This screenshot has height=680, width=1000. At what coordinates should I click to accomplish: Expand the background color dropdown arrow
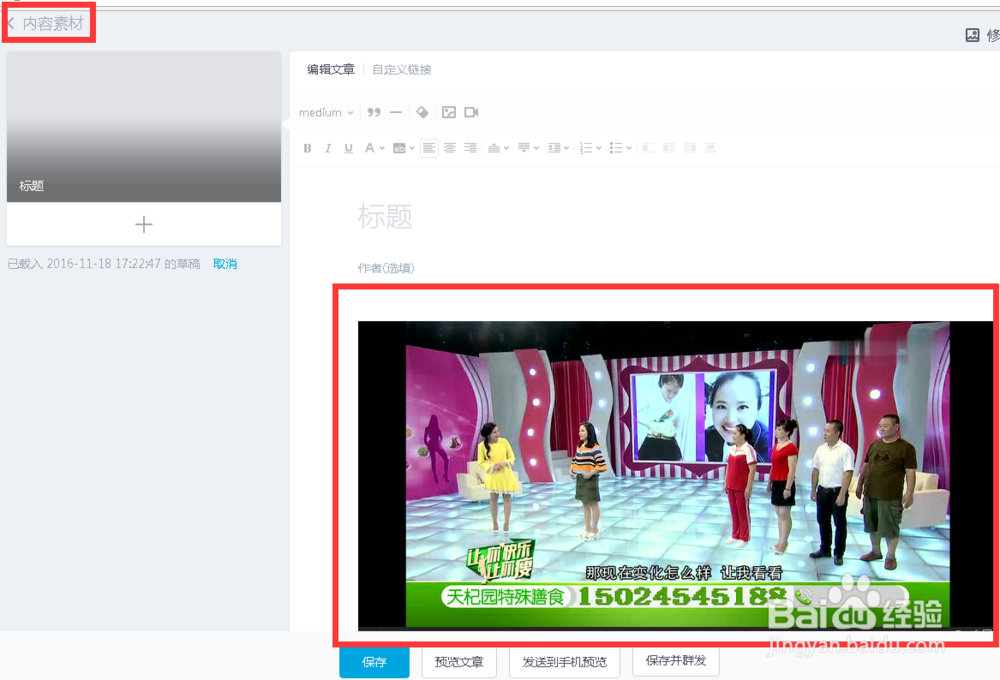click(412, 148)
